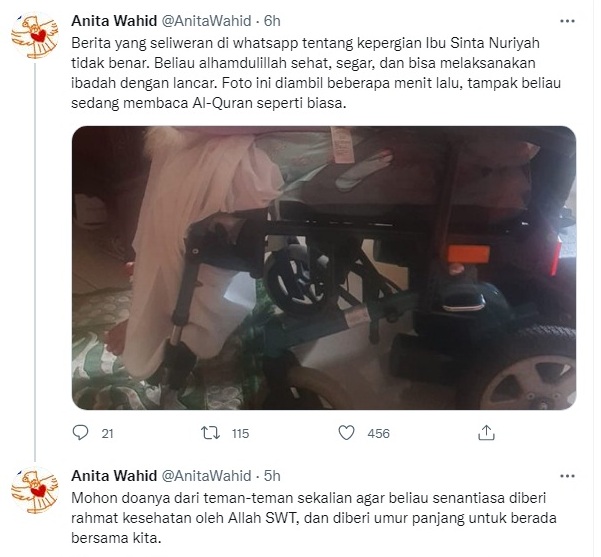Screen dimensions: 601x557
Task: Click the Anita Wahid name on the second tweet
Action: [114, 476]
